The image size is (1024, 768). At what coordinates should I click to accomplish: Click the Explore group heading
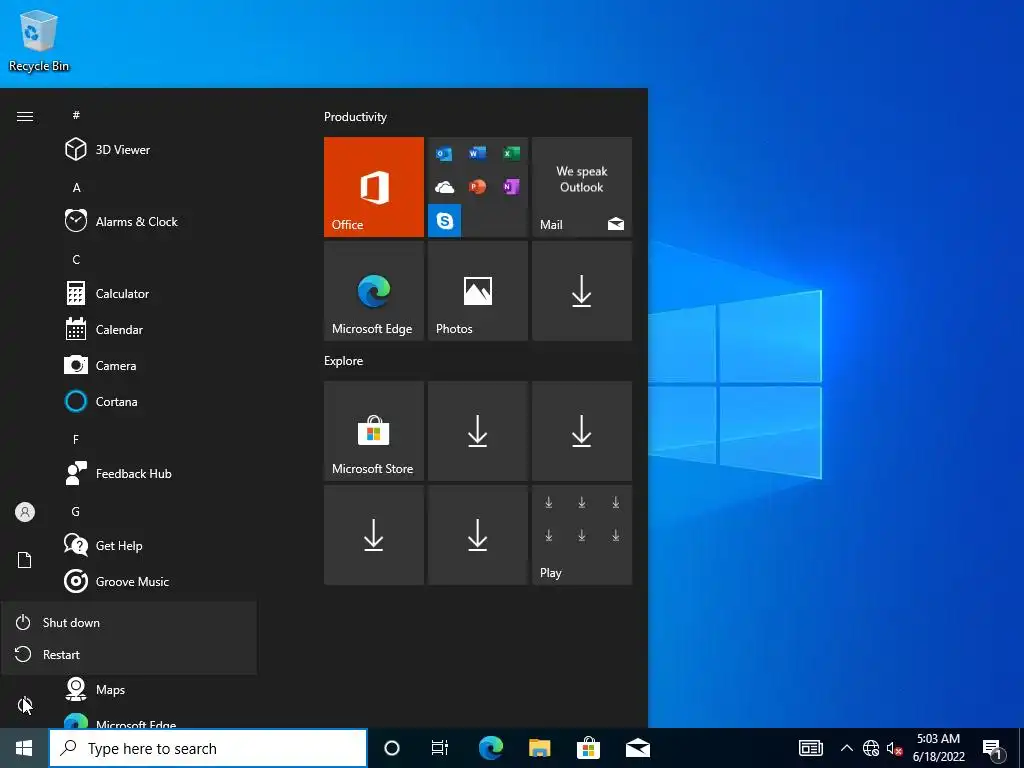pyautogui.click(x=344, y=360)
